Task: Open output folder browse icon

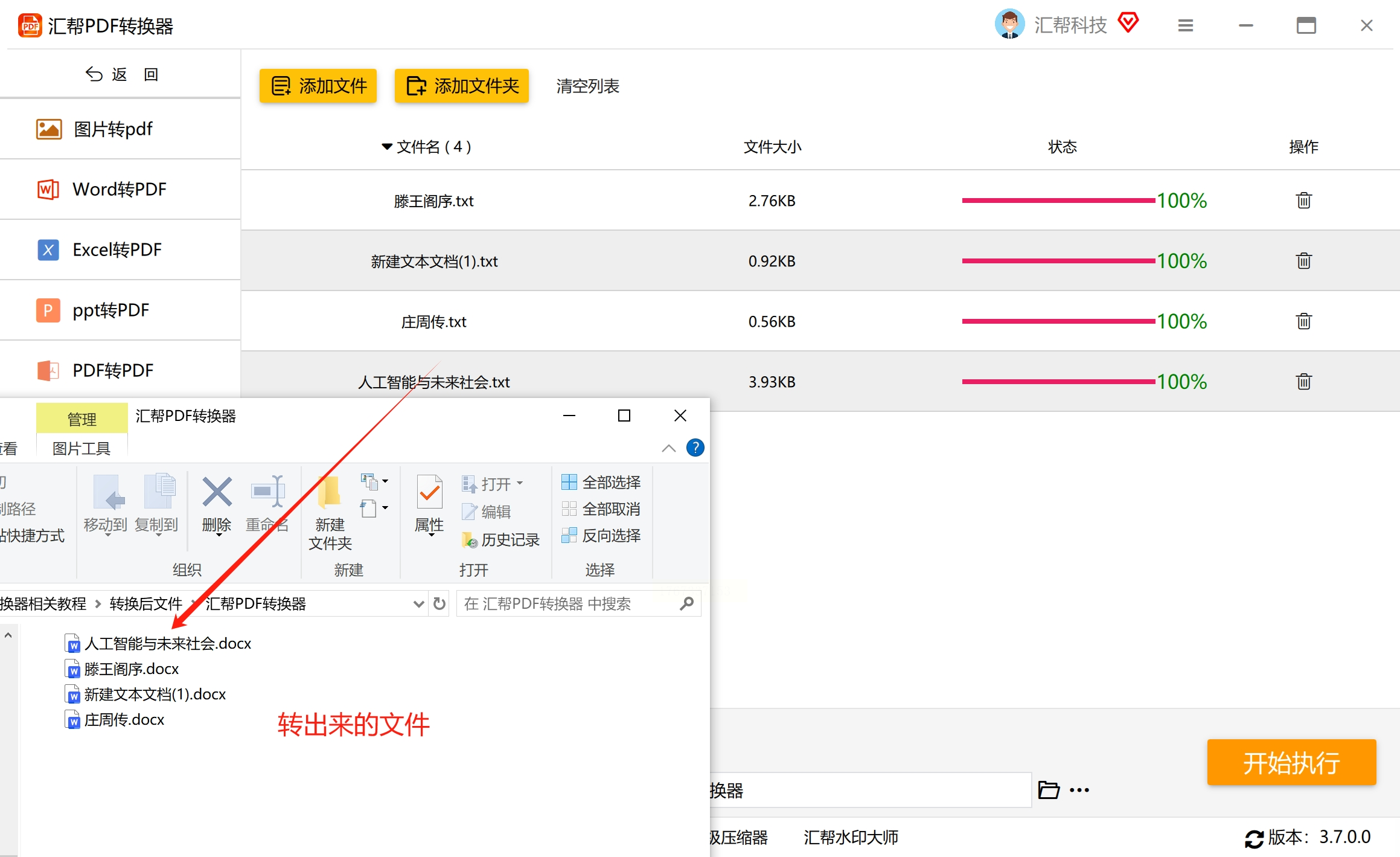Action: pos(1049,790)
